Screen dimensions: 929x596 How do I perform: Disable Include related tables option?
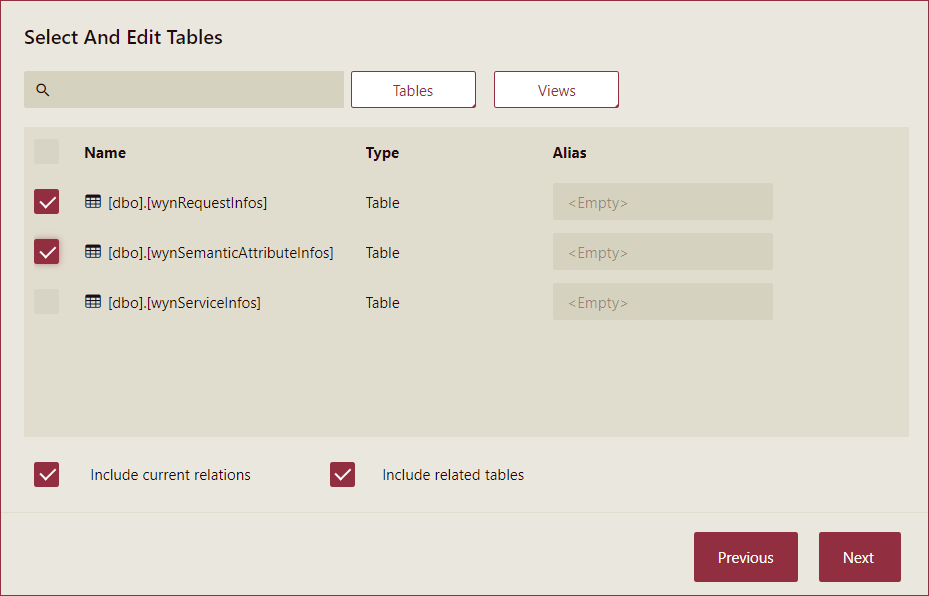[342, 474]
